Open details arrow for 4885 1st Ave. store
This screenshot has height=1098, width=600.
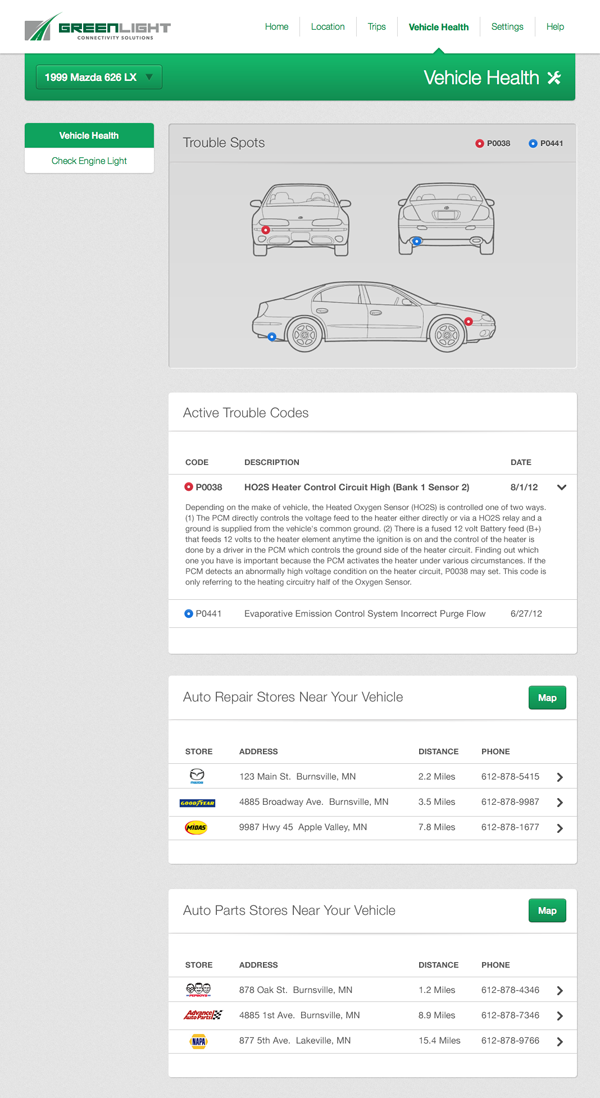[559, 1016]
